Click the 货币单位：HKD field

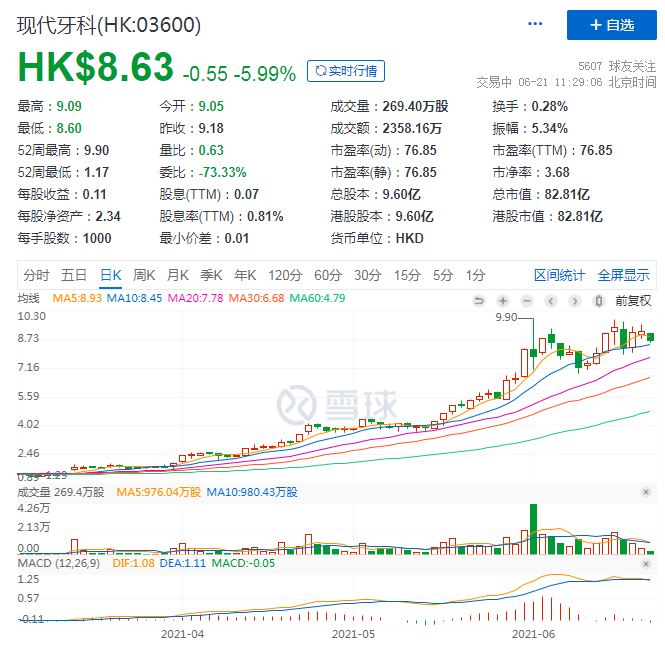tap(377, 239)
